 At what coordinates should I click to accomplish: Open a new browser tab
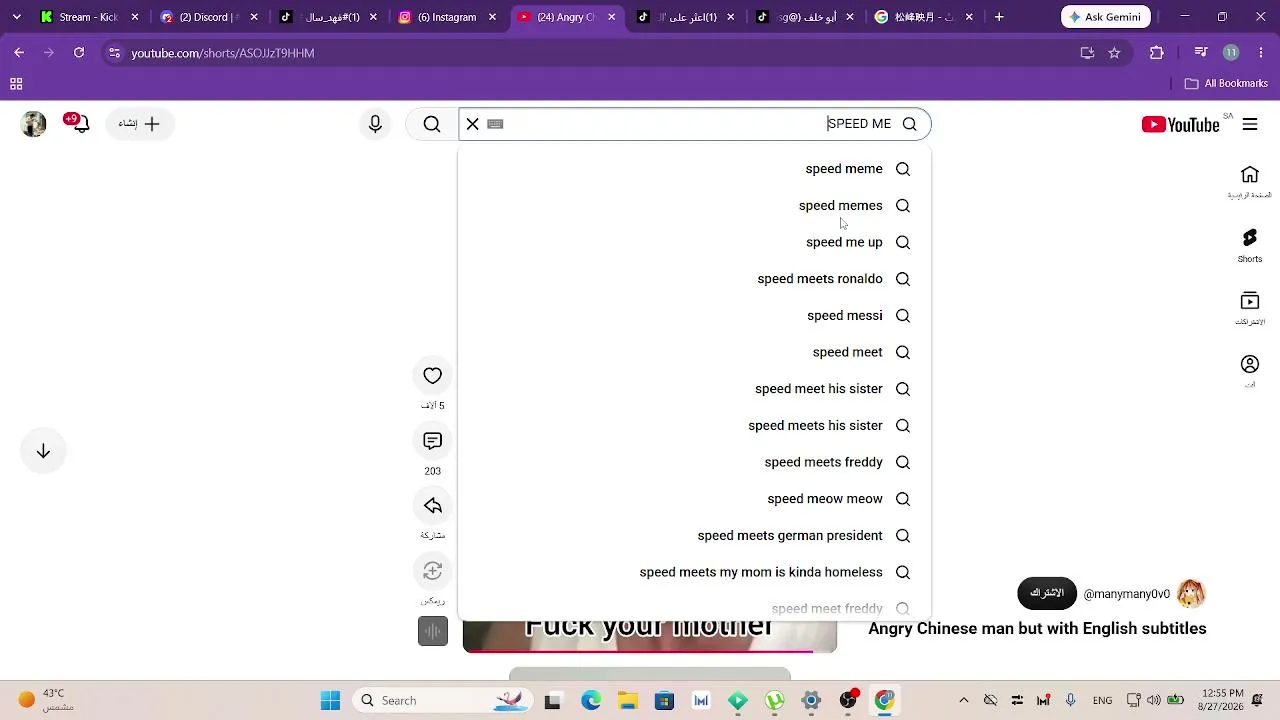click(x=999, y=17)
